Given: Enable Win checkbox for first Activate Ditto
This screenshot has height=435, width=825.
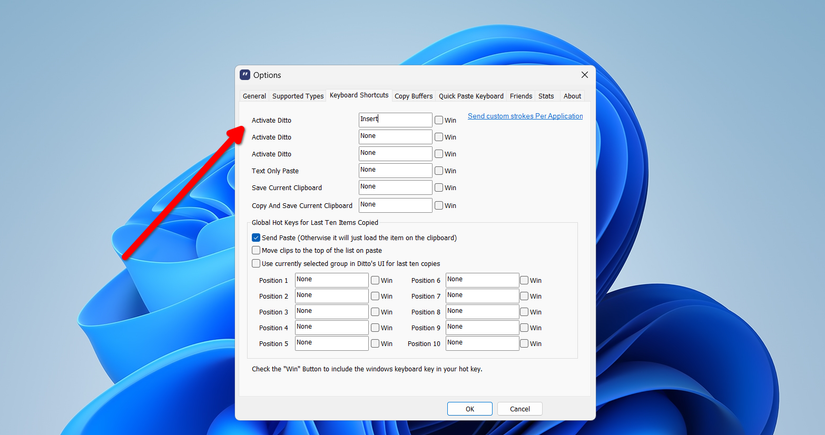Looking at the screenshot, I should (x=438, y=120).
